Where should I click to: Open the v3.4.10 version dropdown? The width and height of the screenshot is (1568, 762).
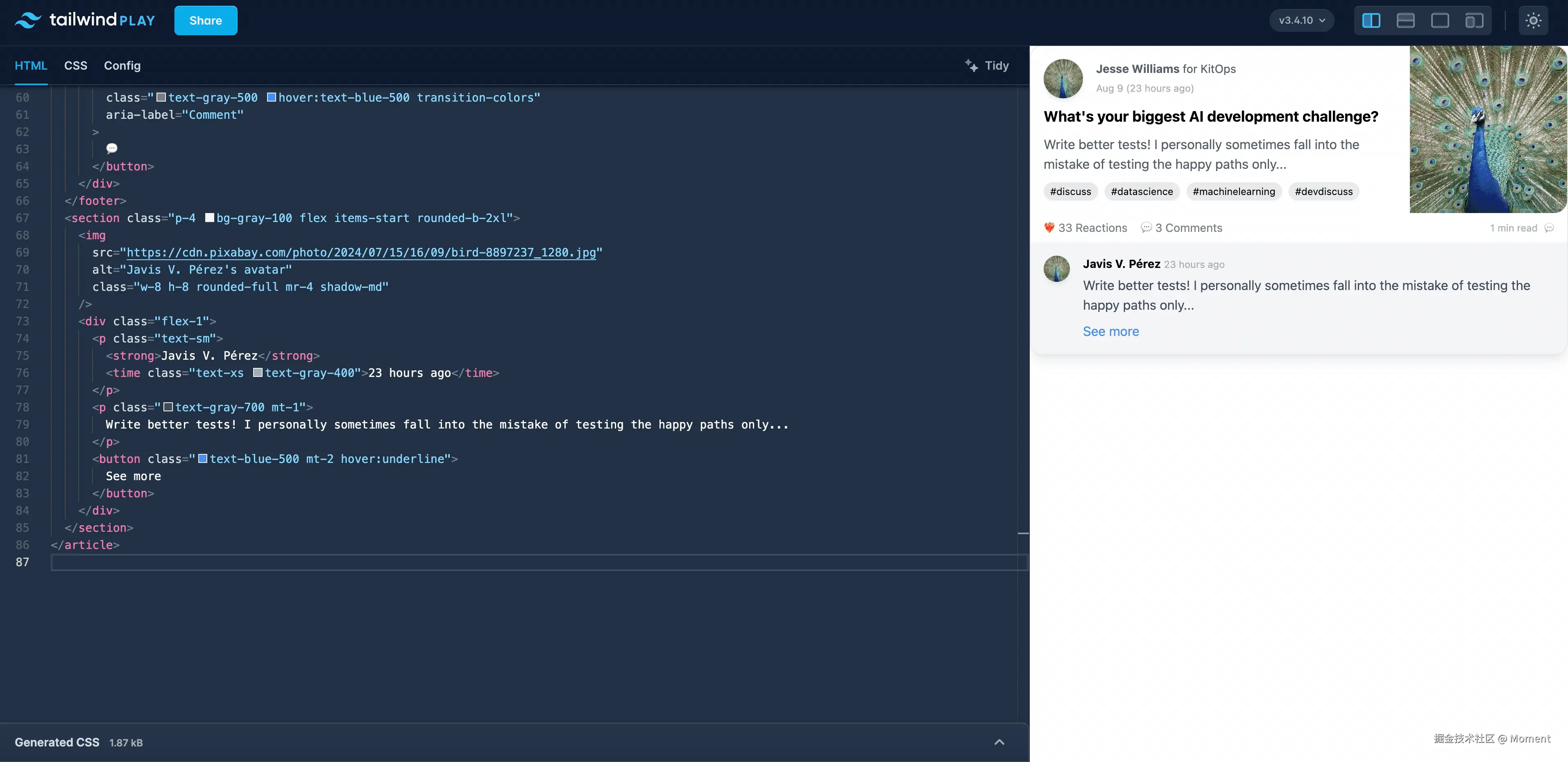(1301, 20)
